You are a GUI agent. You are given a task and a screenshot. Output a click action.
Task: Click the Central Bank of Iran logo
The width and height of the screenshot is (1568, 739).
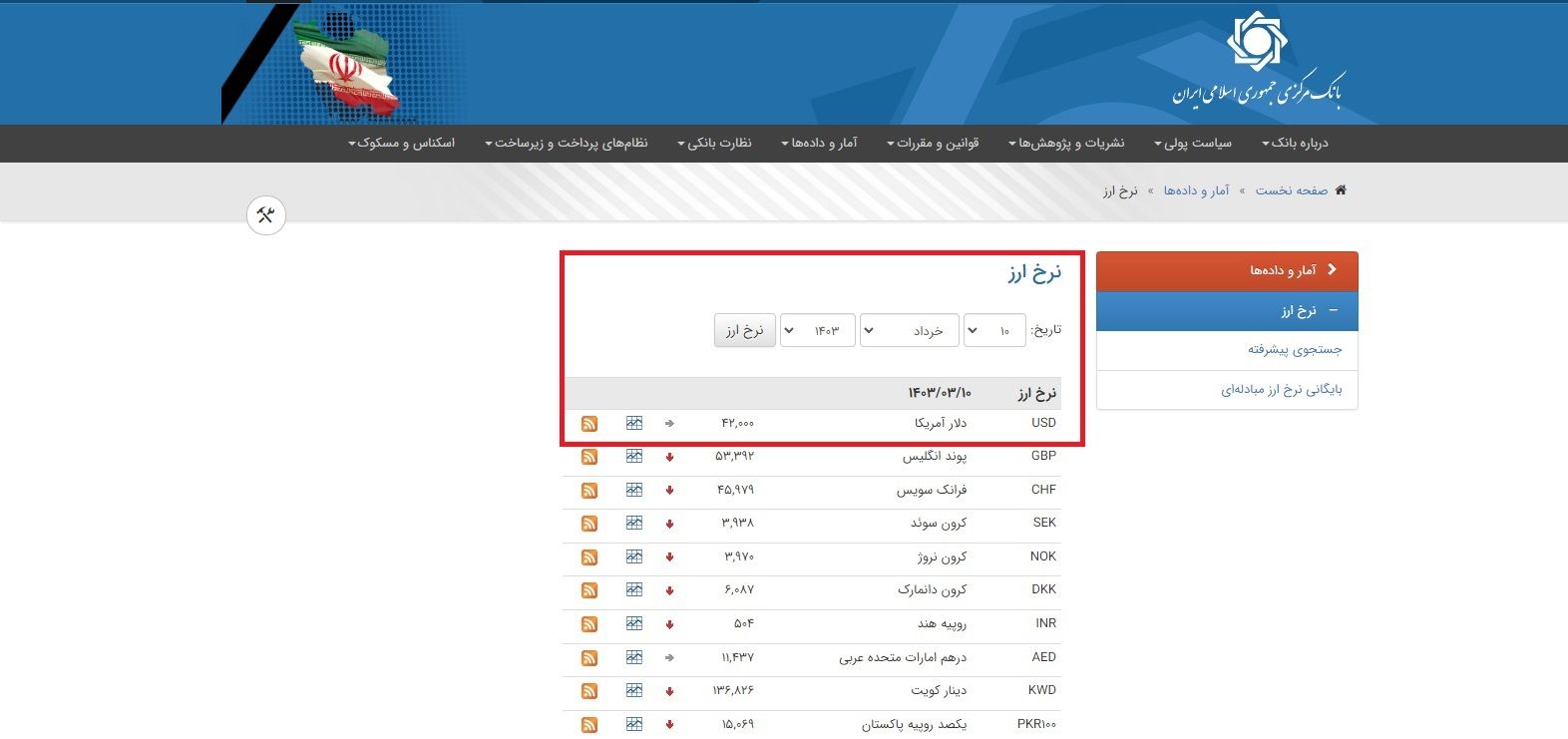tap(1257, 62)
